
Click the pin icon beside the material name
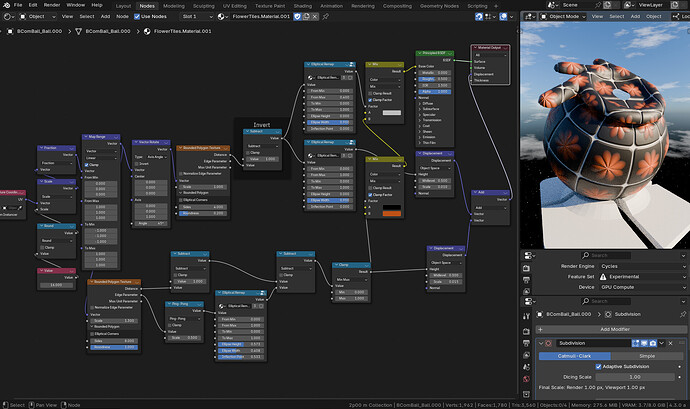click(326, 16)
